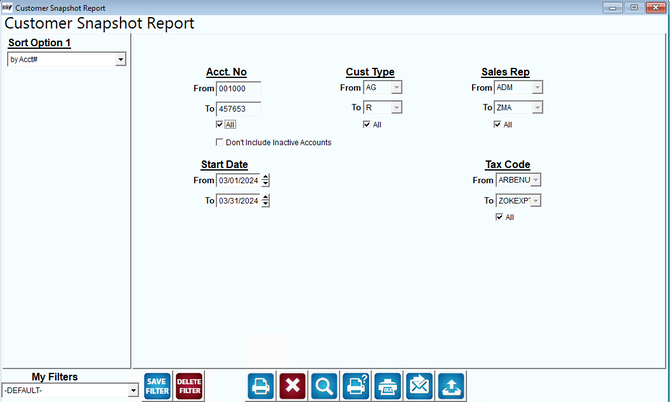Click the printer with question mark icon
This screenshot has height=402, width=670.
[x=356, y=386]
